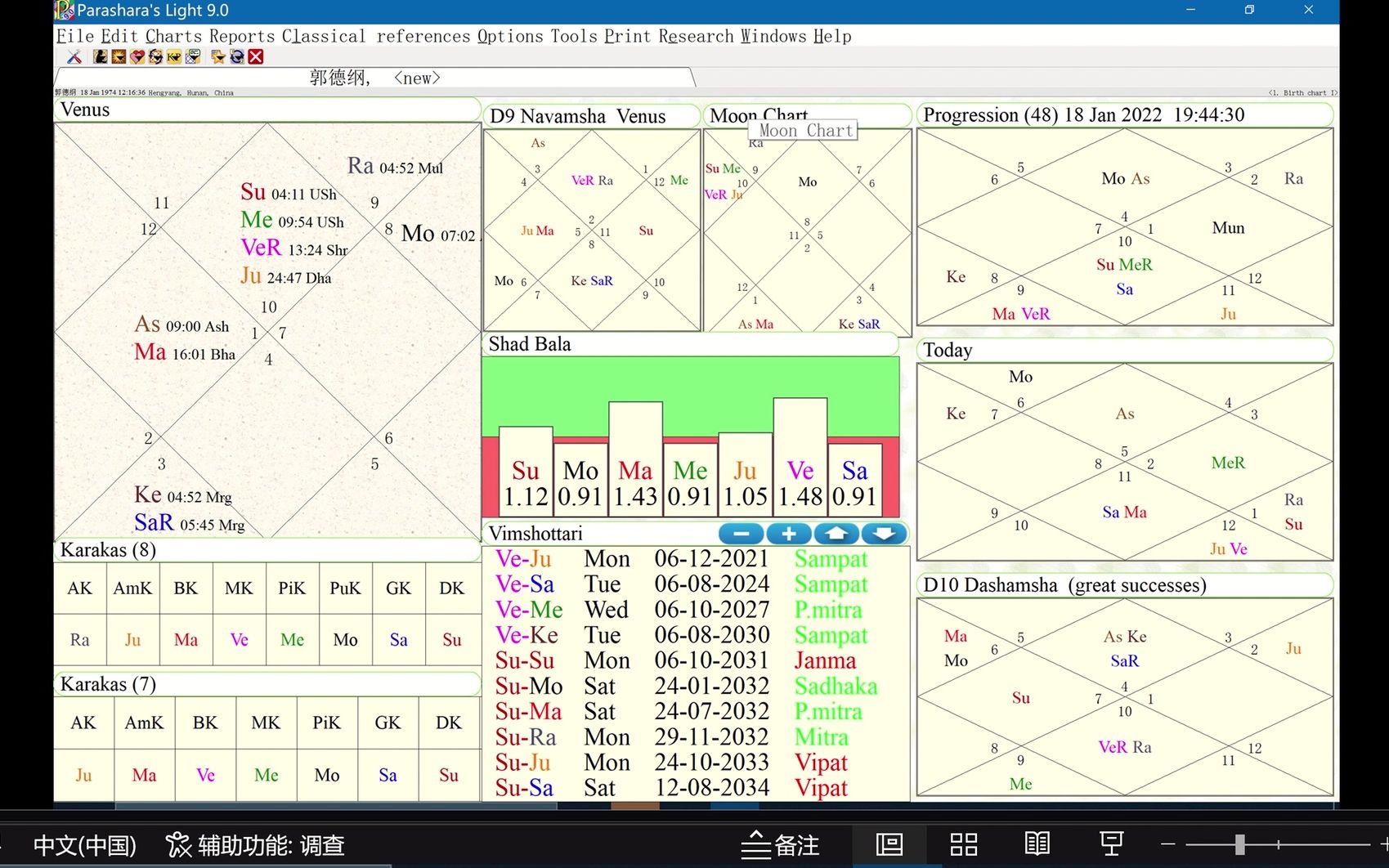Select PowerPoint normal view icon in status bar
The image size is (1389, 868).
coord(889,844)
